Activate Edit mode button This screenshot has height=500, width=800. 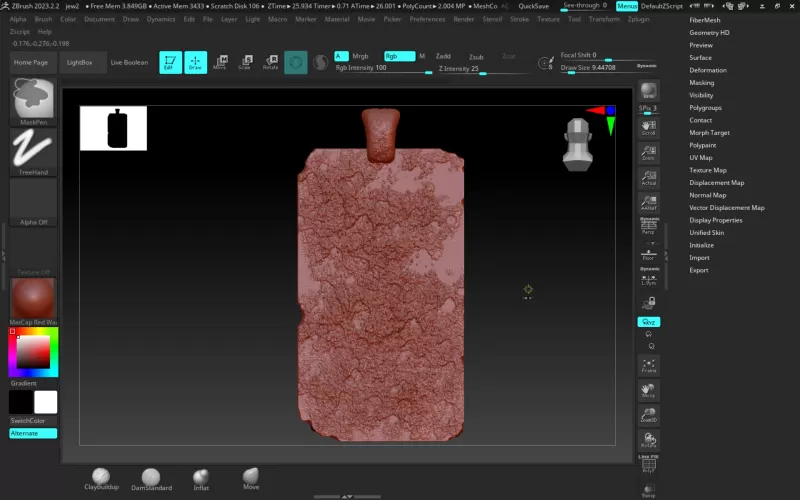(168, 62)
